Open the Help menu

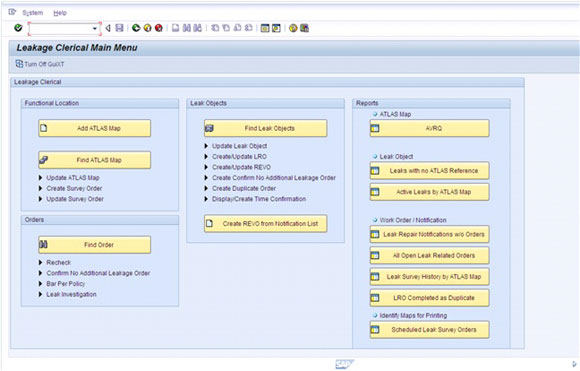click(x=60, y=13)
